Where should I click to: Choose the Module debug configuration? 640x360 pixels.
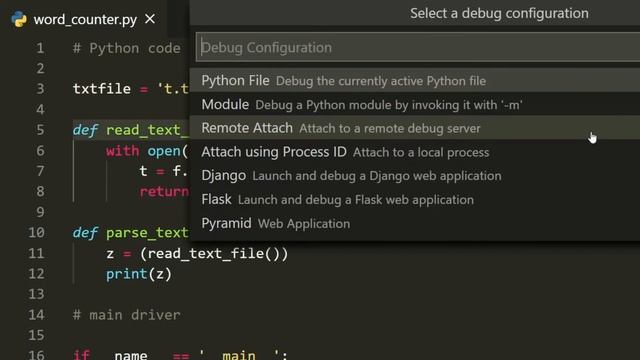pos(415,104)
